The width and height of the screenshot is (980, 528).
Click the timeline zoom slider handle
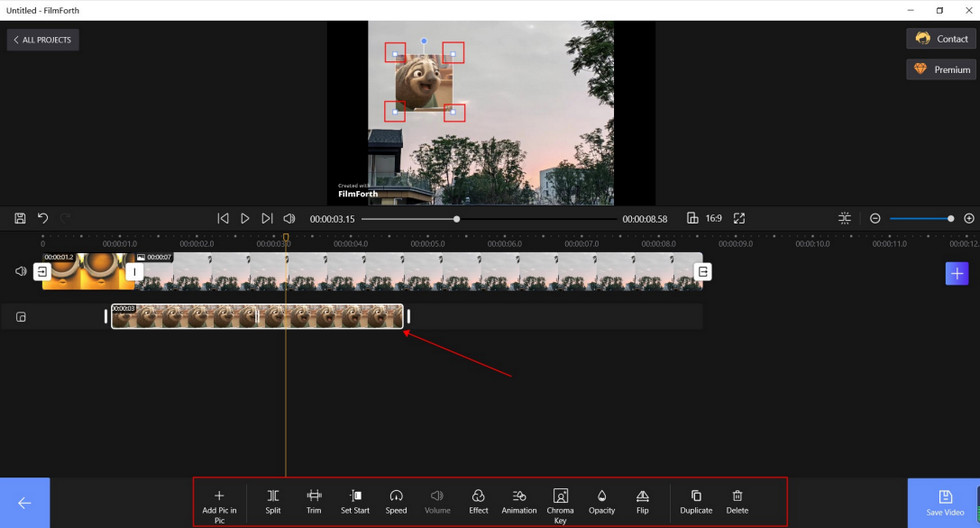[x=951, y=218]
